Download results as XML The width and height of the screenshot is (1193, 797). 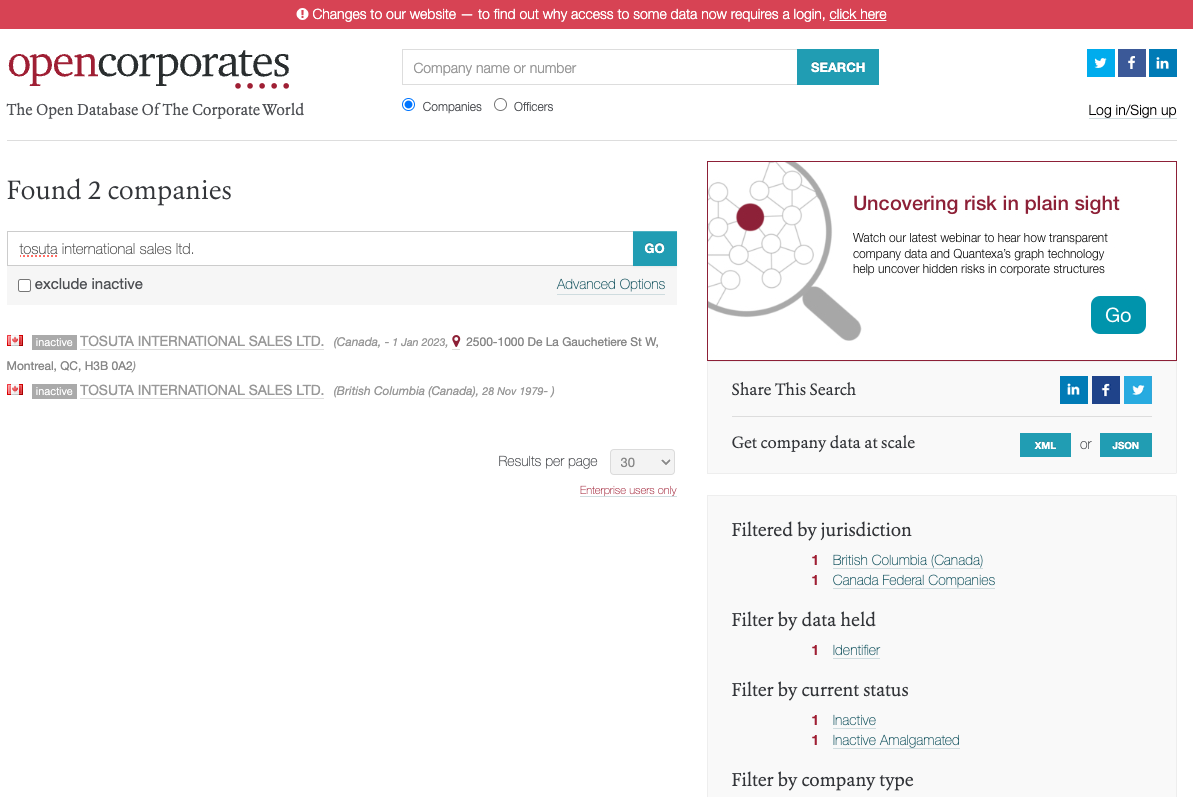click(1045, 445)
